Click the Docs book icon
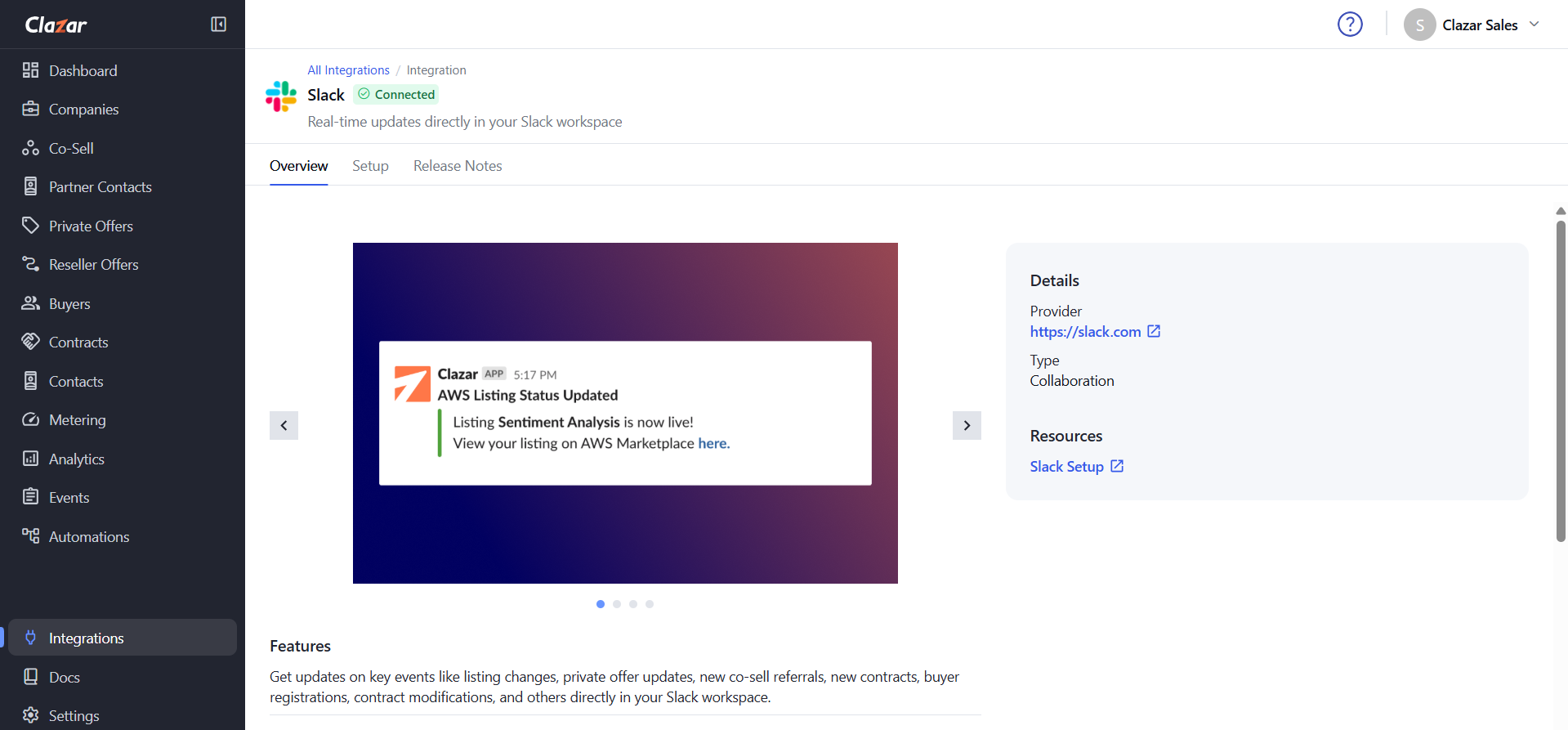Screen dimensions: 1568x730 point(30,677)
